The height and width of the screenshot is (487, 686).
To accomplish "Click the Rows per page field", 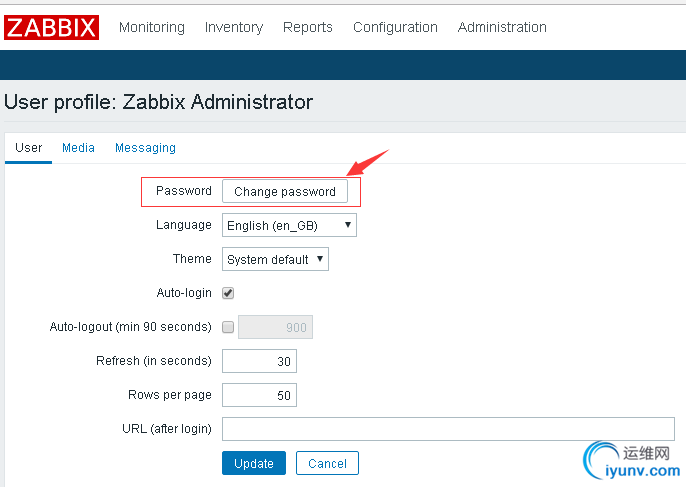I will click(259, 395).
